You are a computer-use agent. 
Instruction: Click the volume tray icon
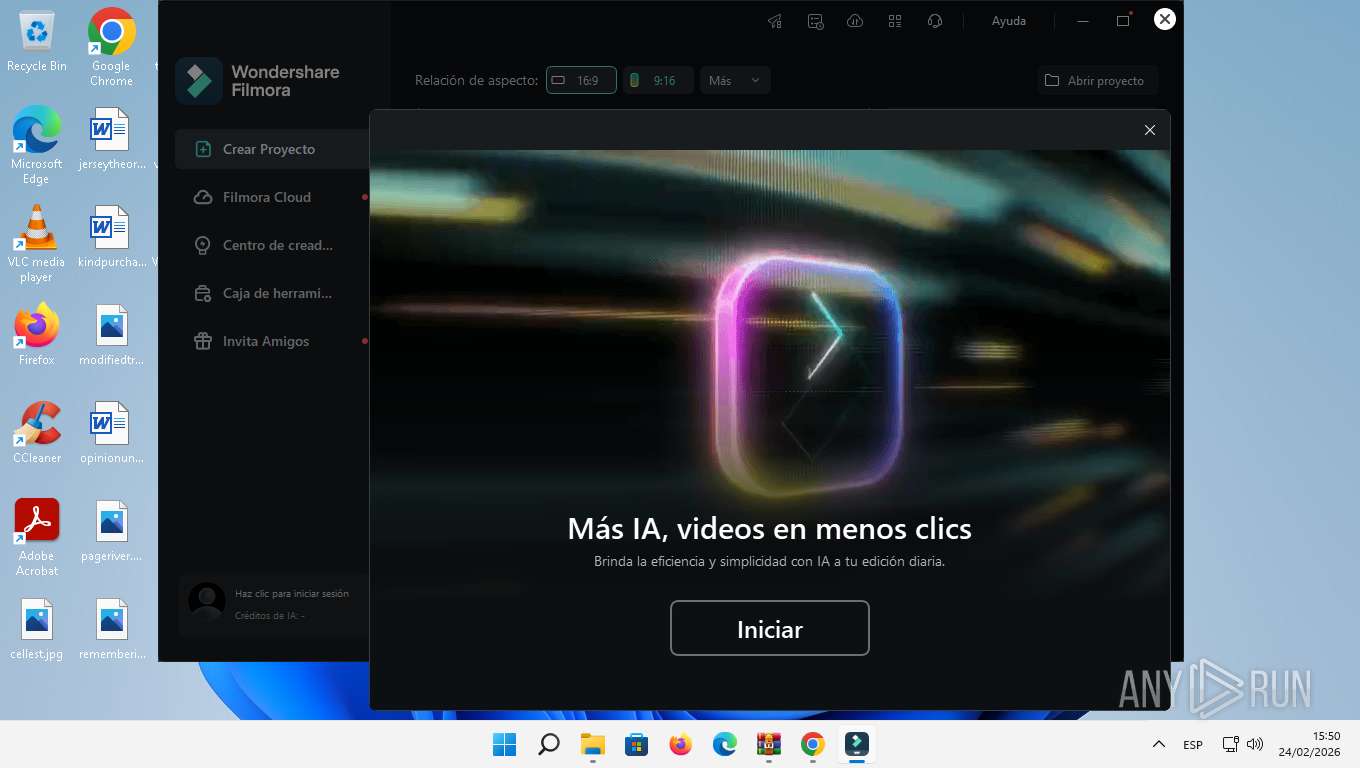1255,744
